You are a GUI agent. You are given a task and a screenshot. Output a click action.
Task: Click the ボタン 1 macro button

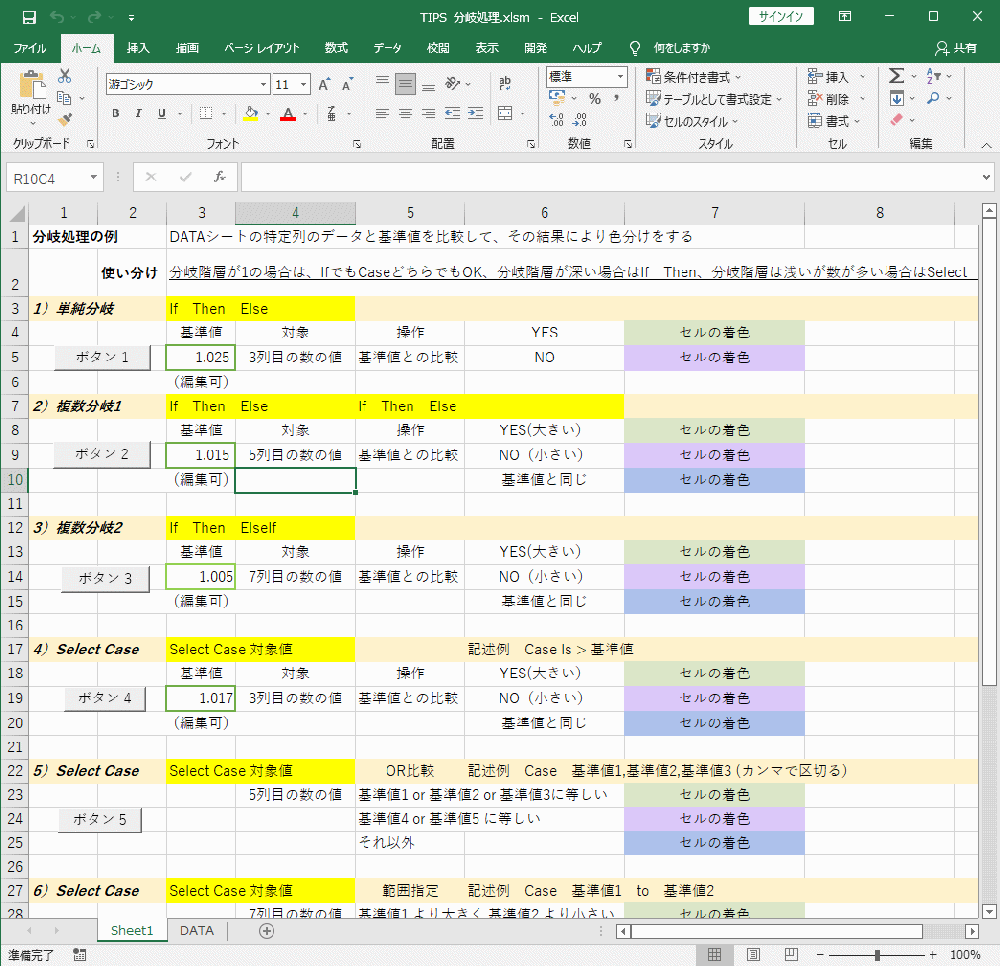(103, 358)
